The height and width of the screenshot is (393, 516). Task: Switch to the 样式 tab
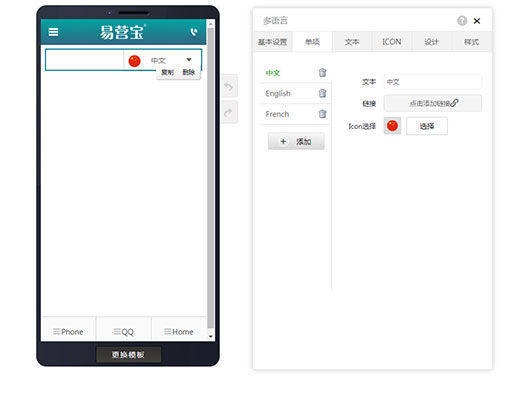(471, 42)
